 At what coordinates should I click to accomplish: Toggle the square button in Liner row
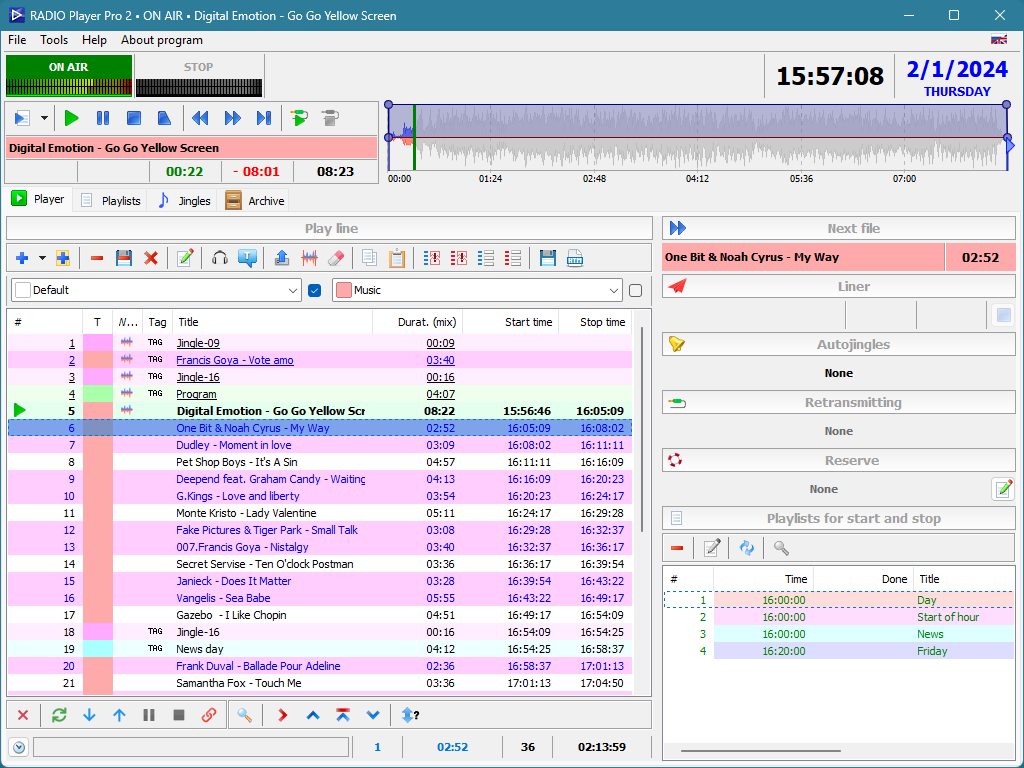click(x=1003, y=316)
